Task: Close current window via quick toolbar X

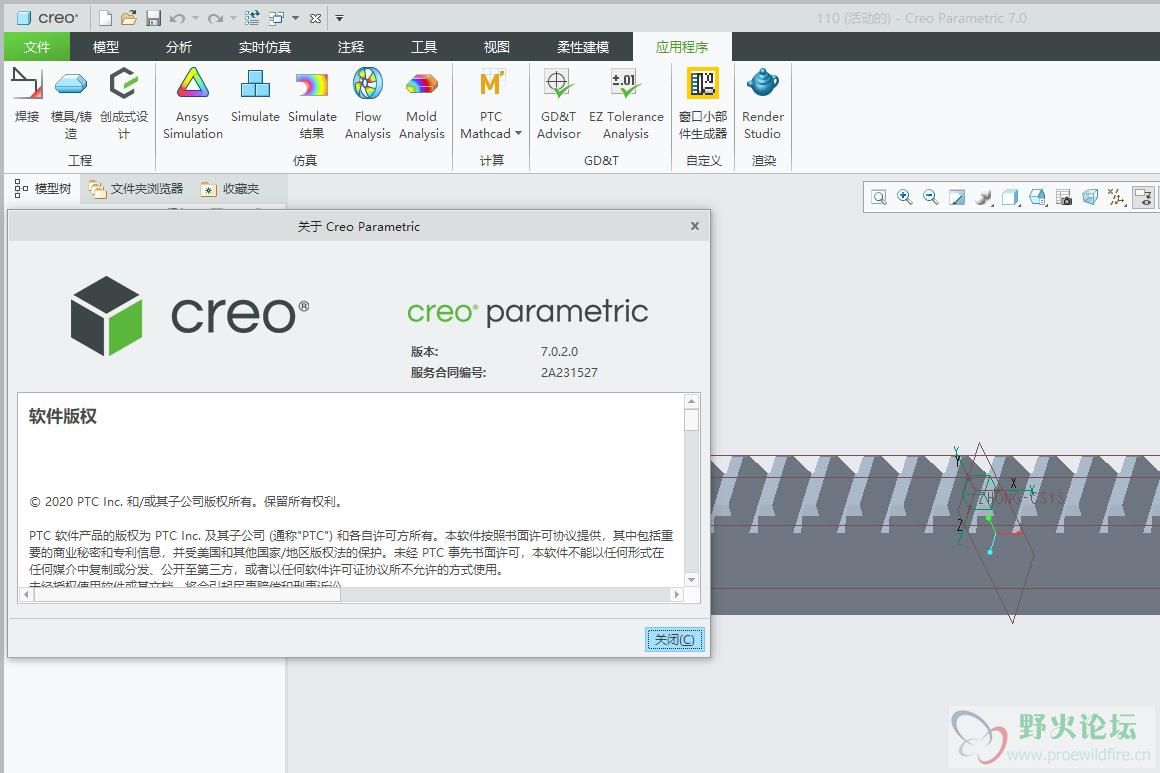Action: pos(315,18)
